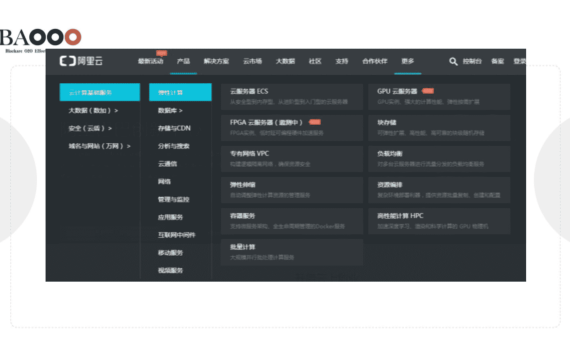Expand 域名与网站（万网）category
Viewport: 570px width, 360px height.
click(x=99, y=146)
